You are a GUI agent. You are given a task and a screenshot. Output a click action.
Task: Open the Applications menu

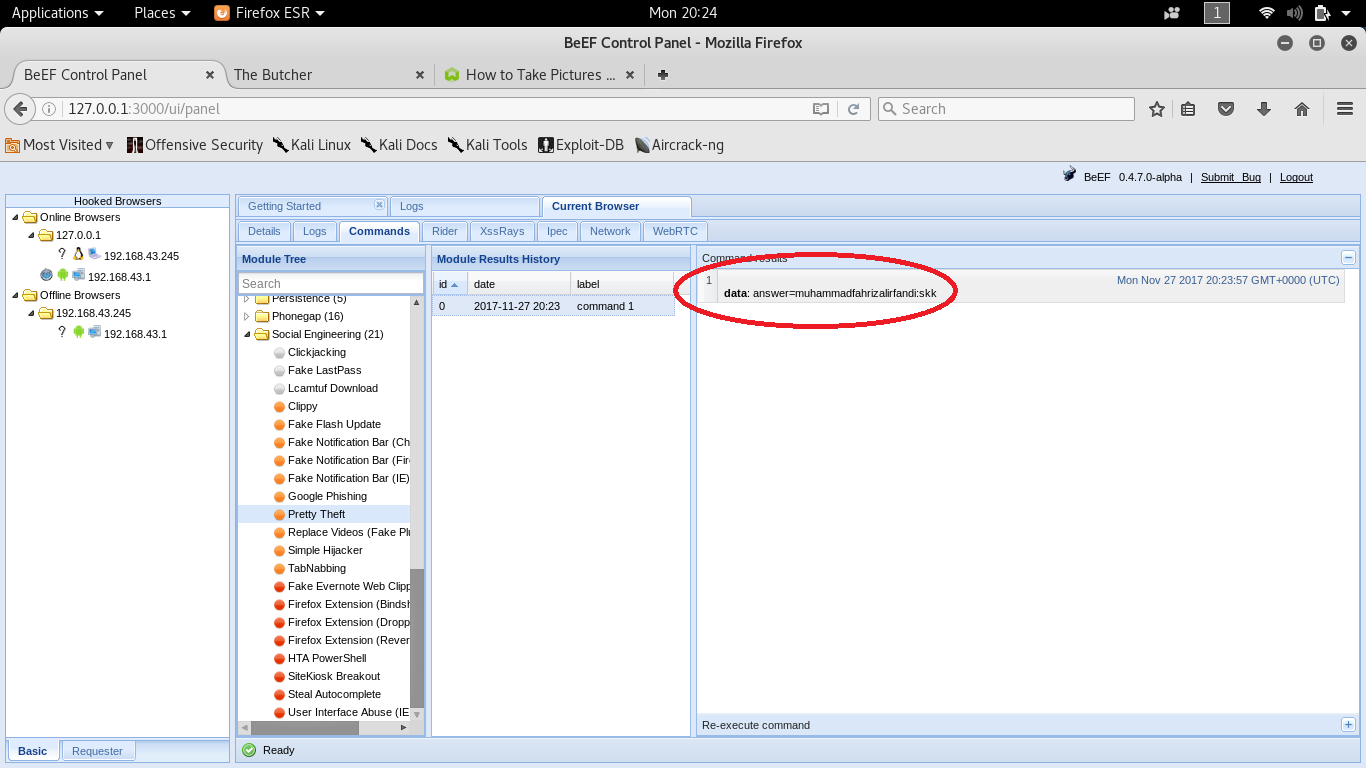(x=57, y=13)
